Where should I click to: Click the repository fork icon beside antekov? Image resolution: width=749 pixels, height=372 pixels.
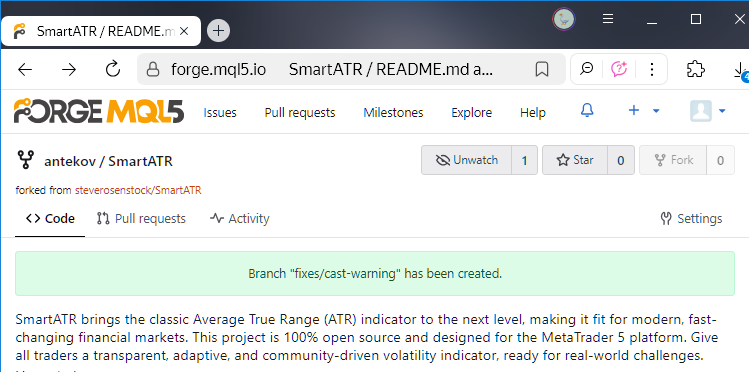(x=25, y=160)
